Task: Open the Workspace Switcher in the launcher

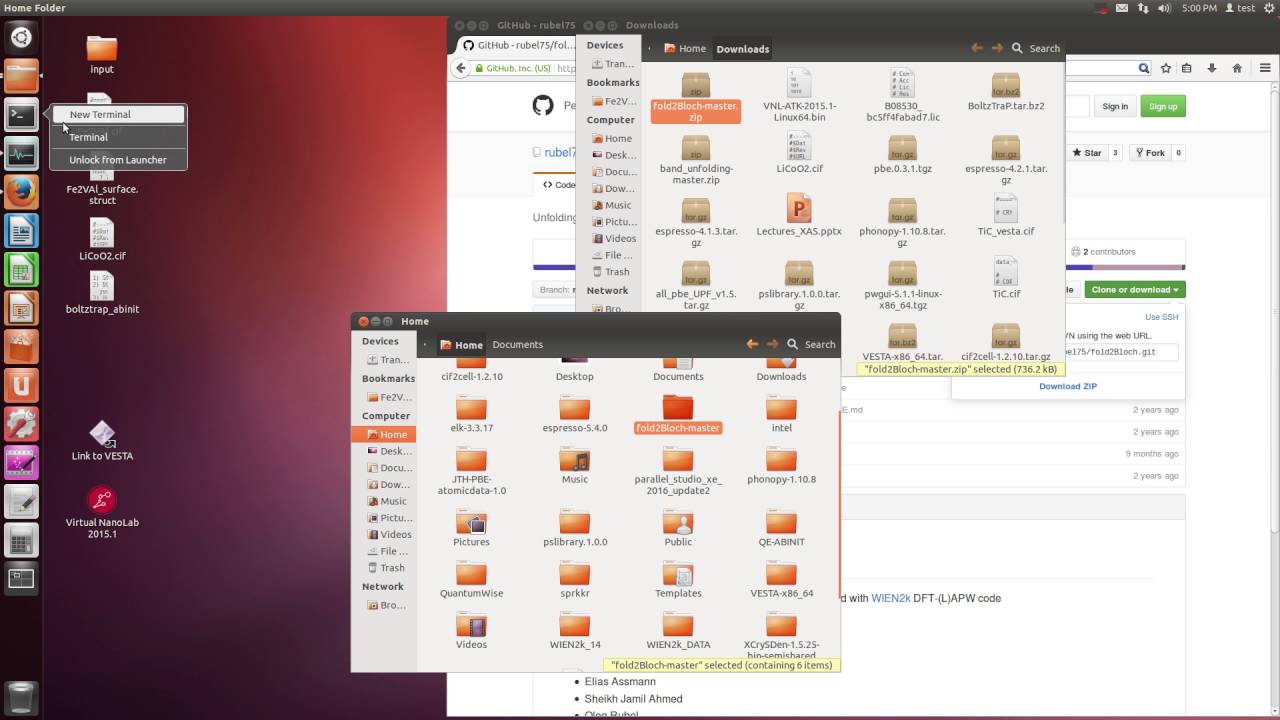Action: click(x=21, y=578)
